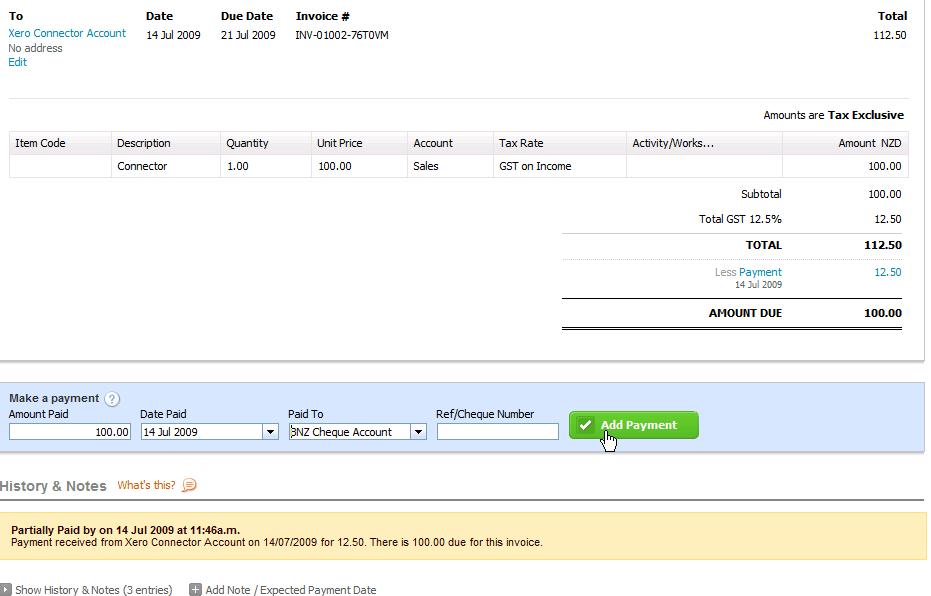
Task: Click the Amounts are Tax Exclusive text
Action: [x=834, y=115]
